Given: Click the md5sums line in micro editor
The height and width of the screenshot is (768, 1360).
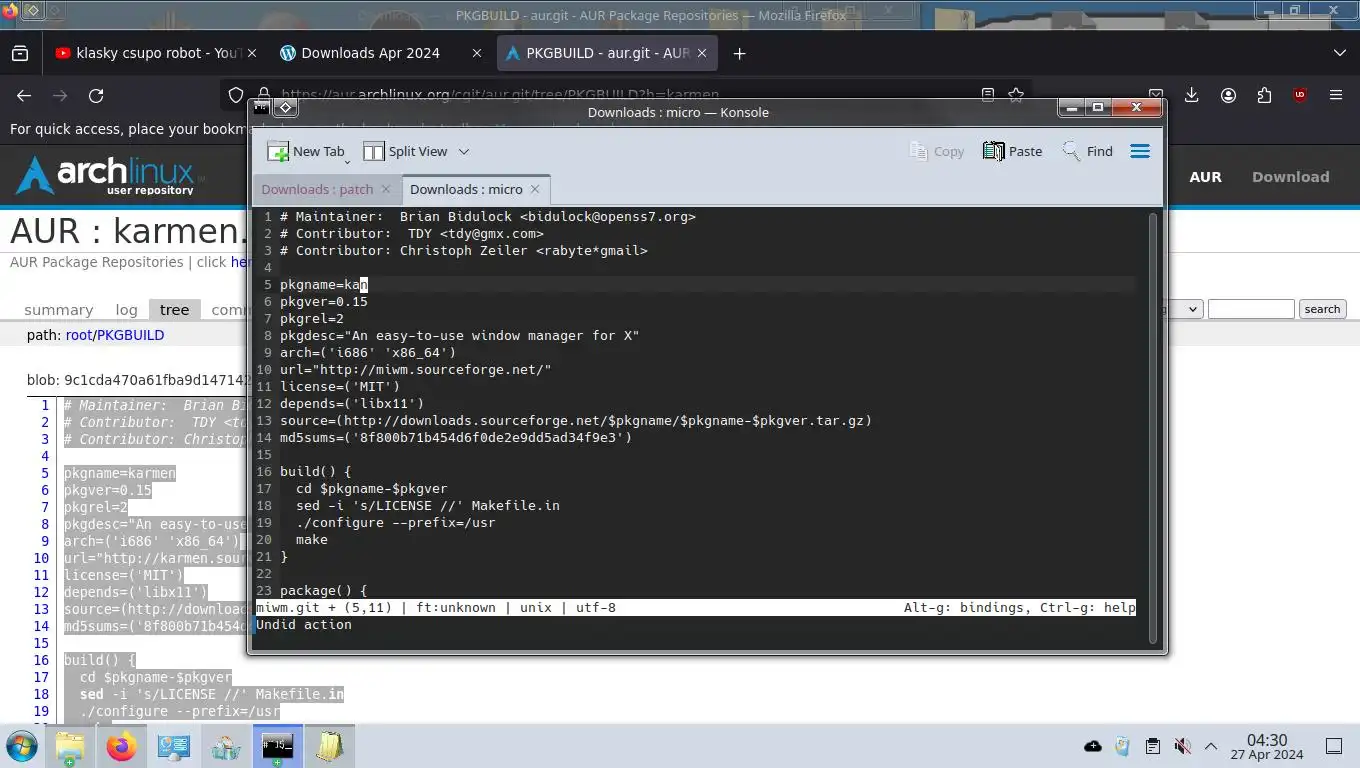Looking at the screenshot, I should (456, 437).
